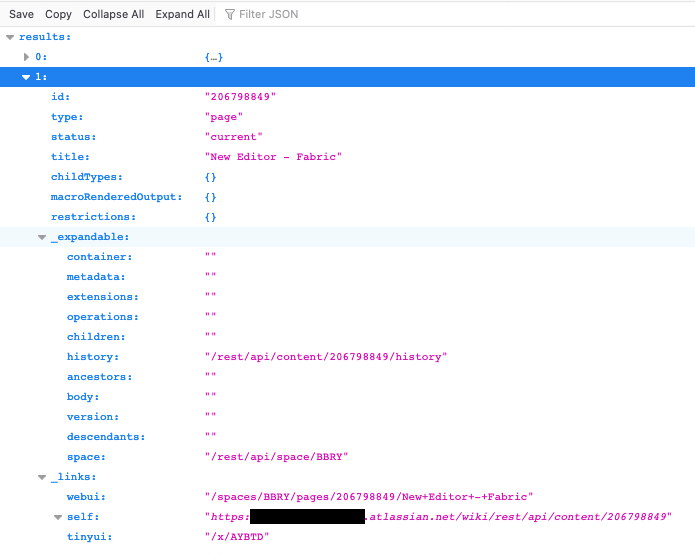This screenshot has width=695, height=553.
Task: Click the Copy button
Action: pos(58,14)
